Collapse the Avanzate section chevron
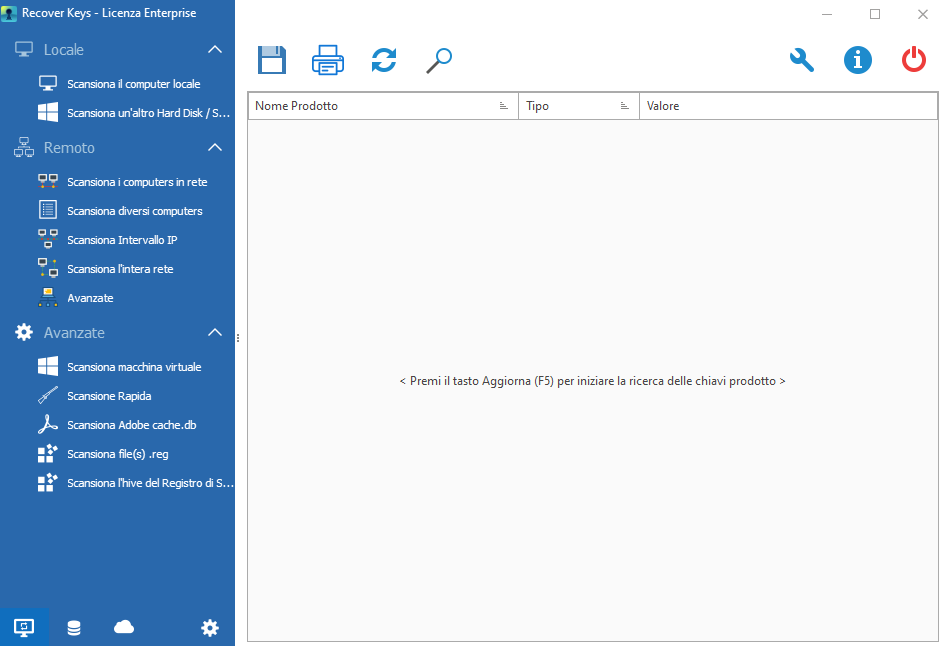 point(215,332)
